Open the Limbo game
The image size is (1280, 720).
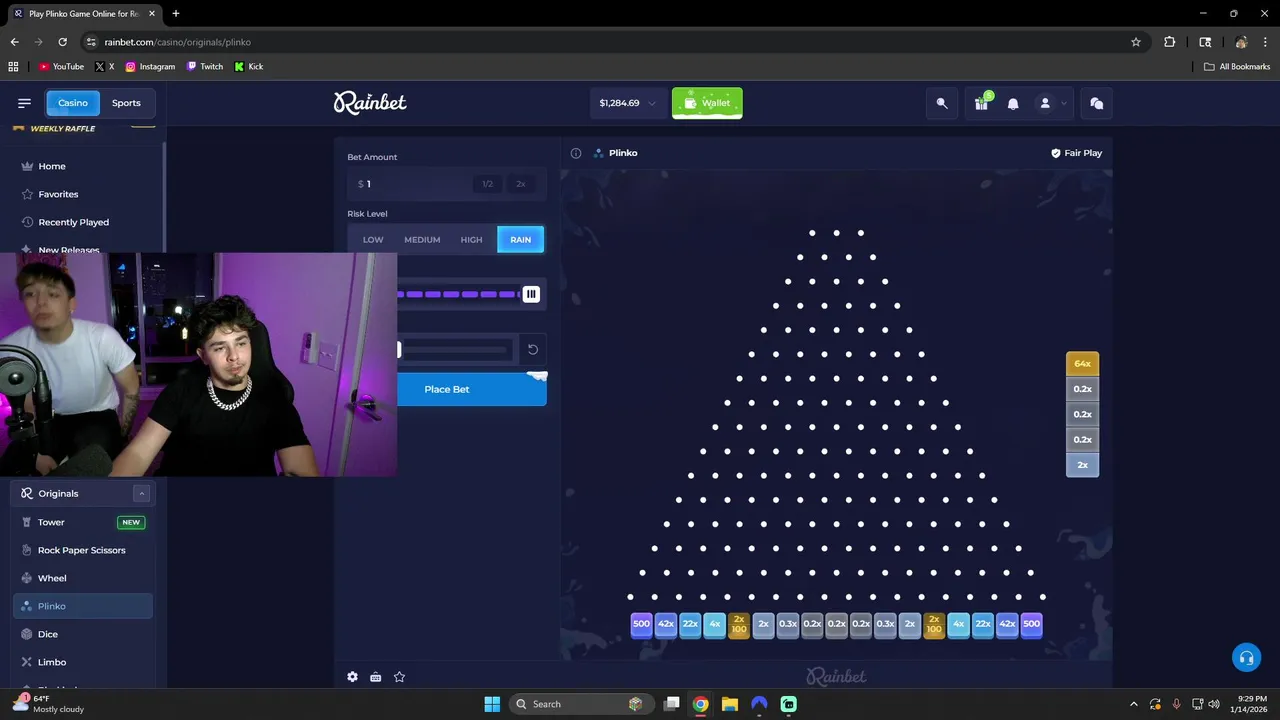(82, 662)
